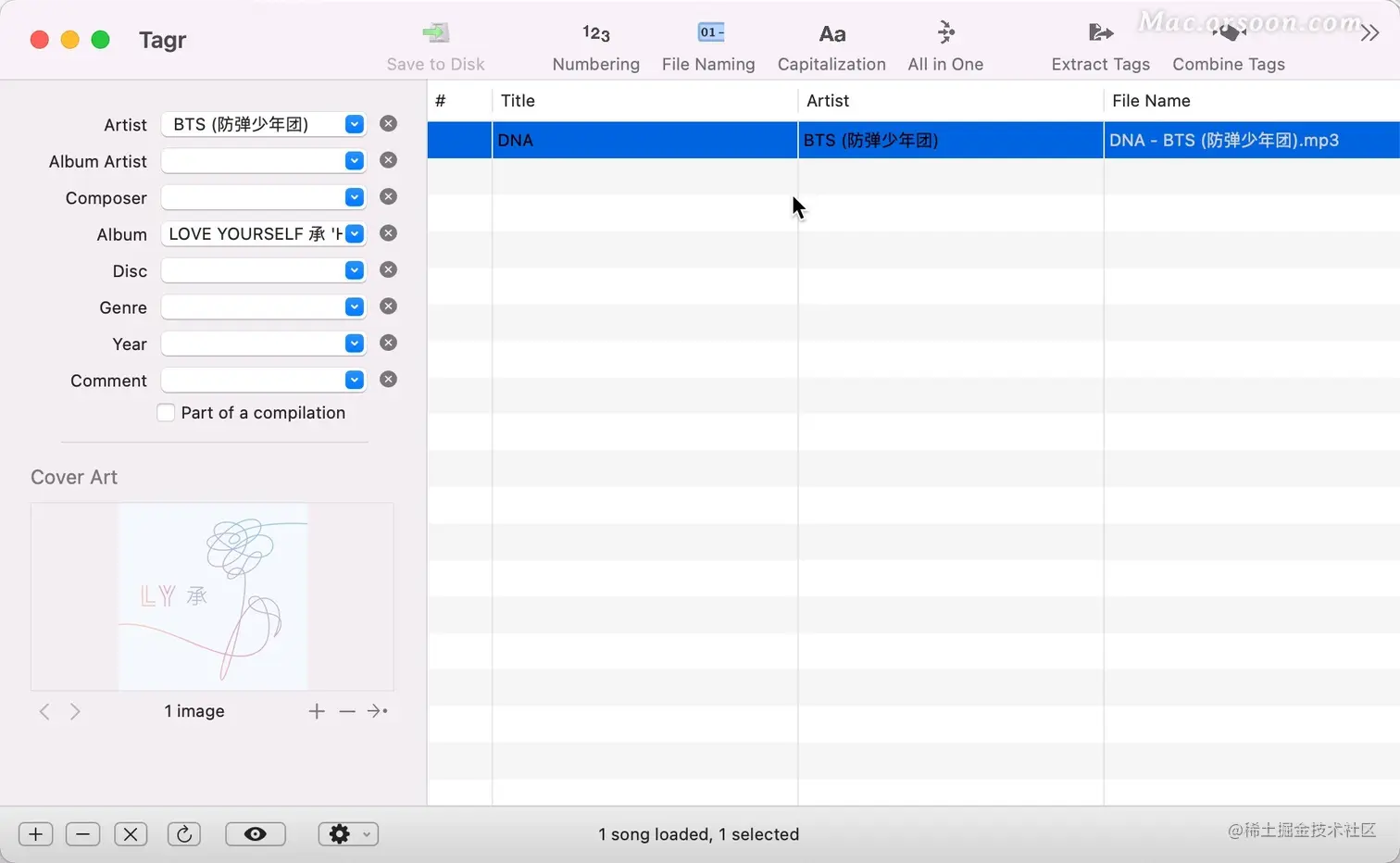The image size is (1400, 863).
Task: Clear all songs with X button
Action: coord(131,834)
